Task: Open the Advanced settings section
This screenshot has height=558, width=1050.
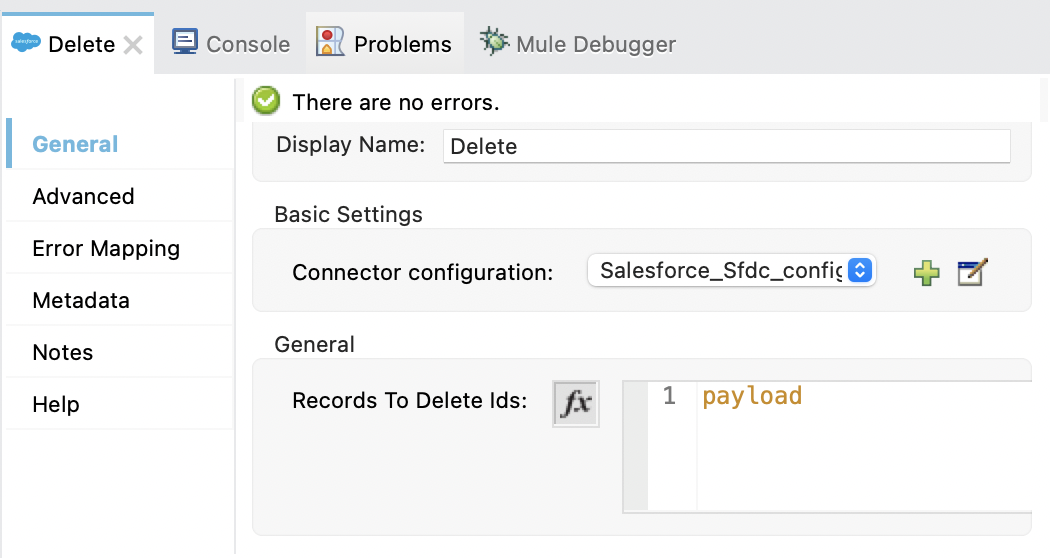Action: click(83, 196)
